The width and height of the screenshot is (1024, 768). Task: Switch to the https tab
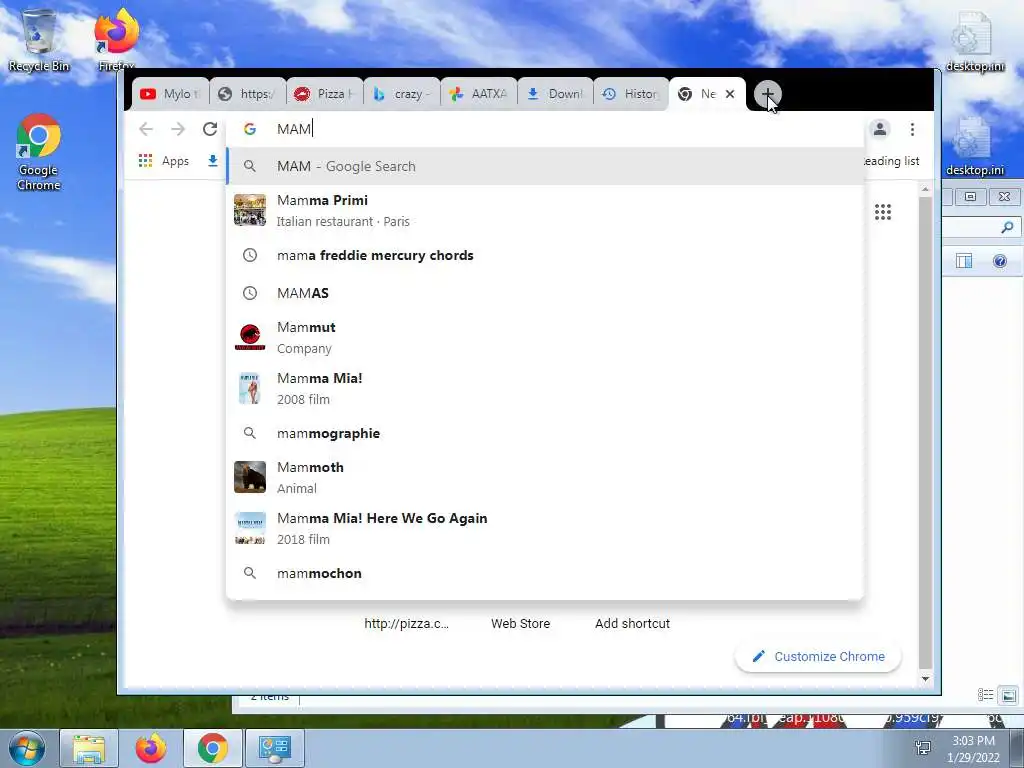pyautogui.click(x=247, y=94)
